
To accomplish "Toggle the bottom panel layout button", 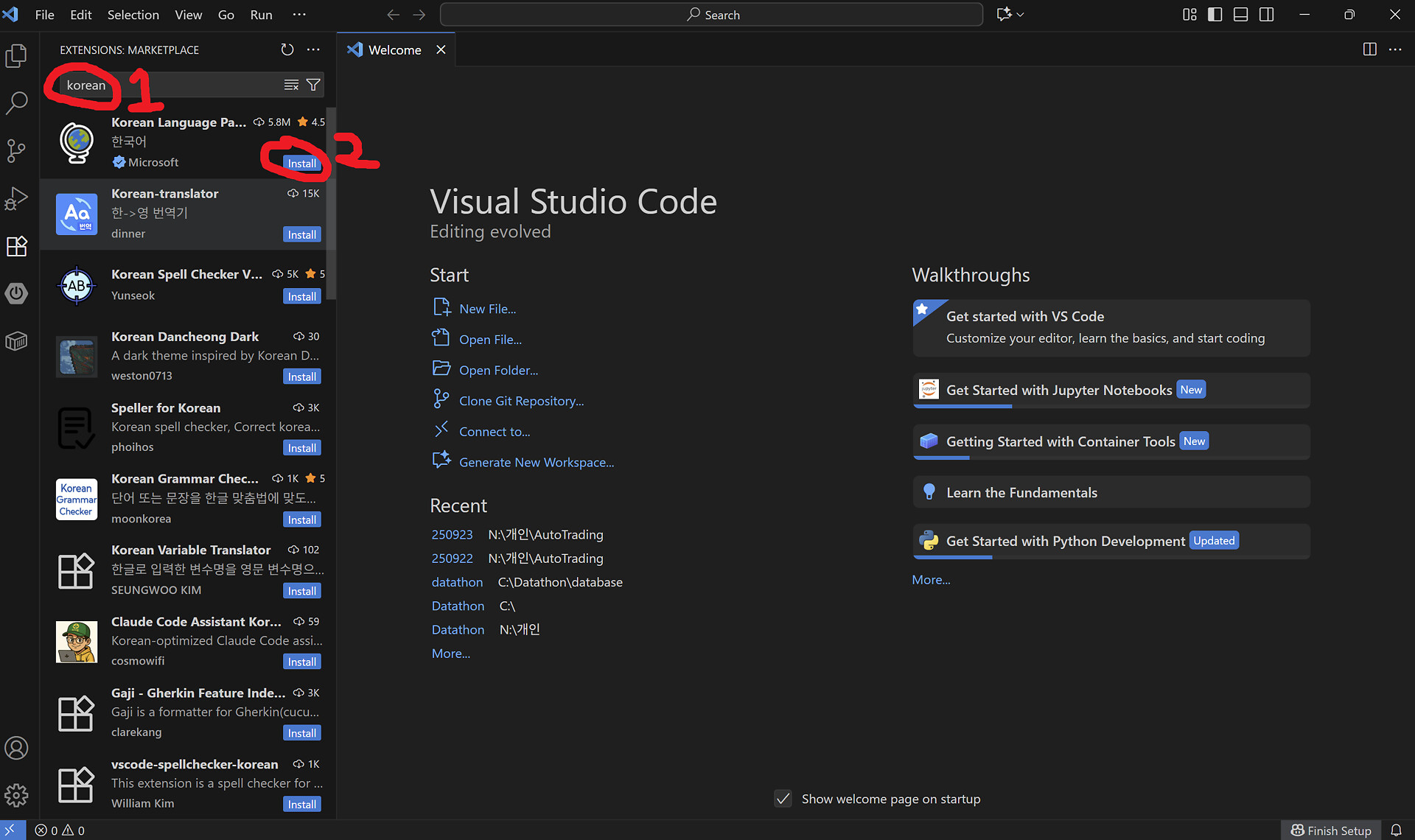I will (1241, 15).
